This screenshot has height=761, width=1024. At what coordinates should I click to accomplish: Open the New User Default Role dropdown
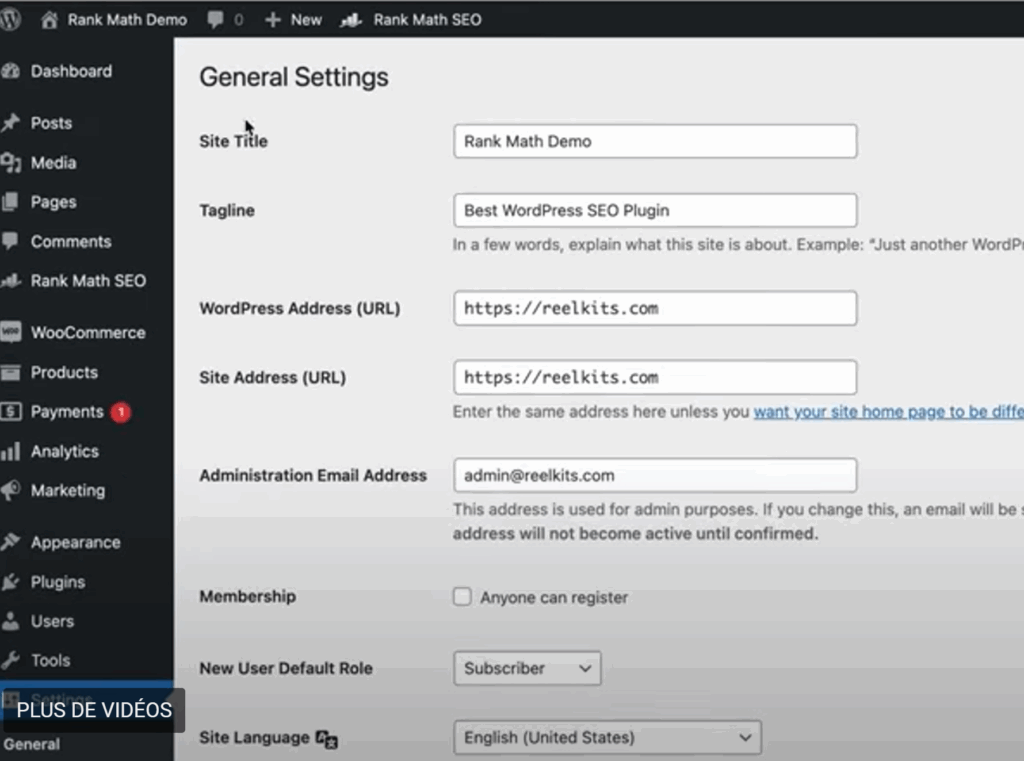click(527, 668)
